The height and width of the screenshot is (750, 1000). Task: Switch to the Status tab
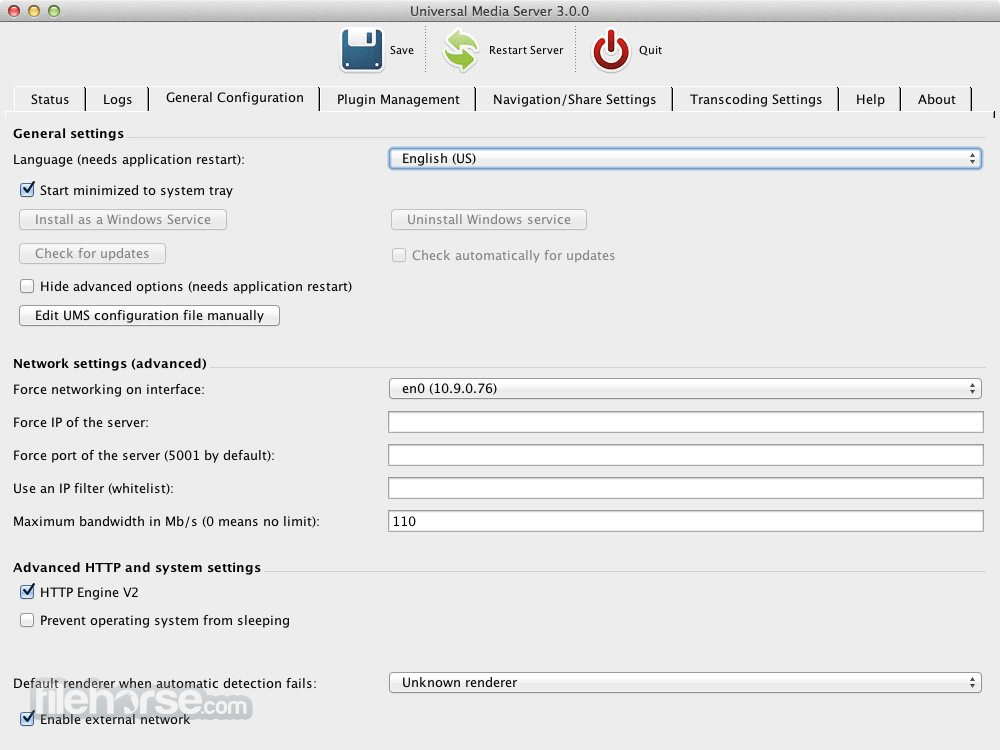coord(50,99)
